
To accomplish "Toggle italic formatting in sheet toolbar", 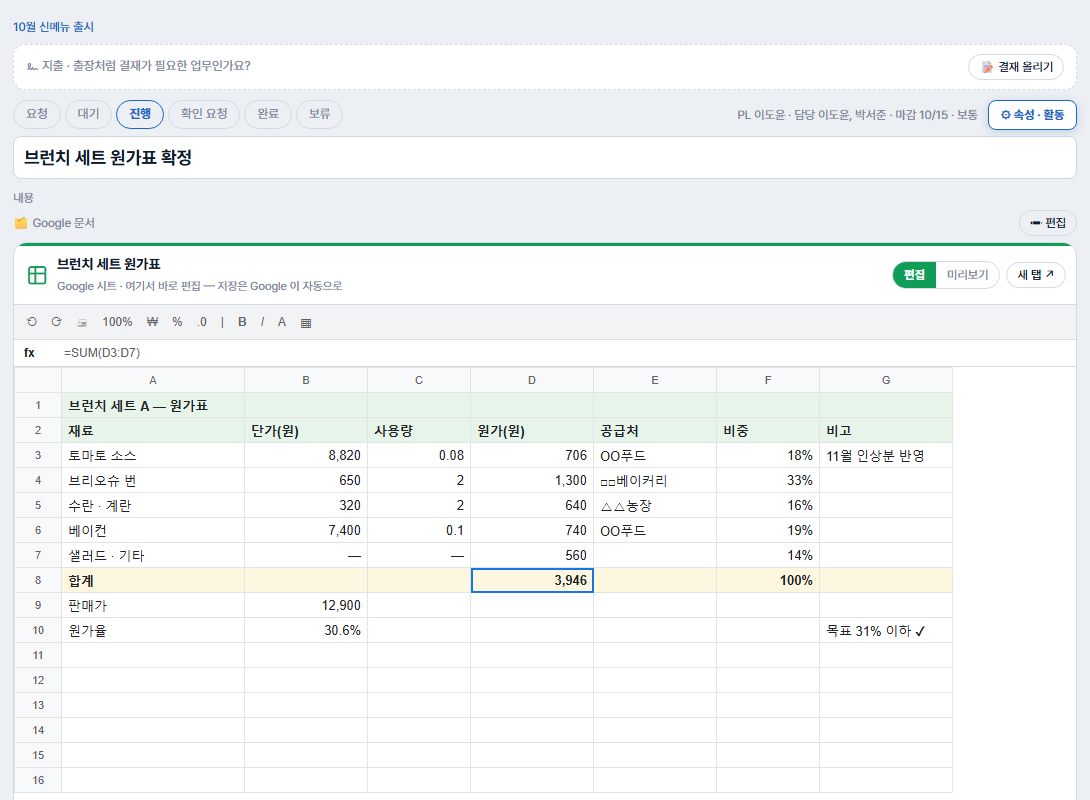I will click(x=262, y=322).
